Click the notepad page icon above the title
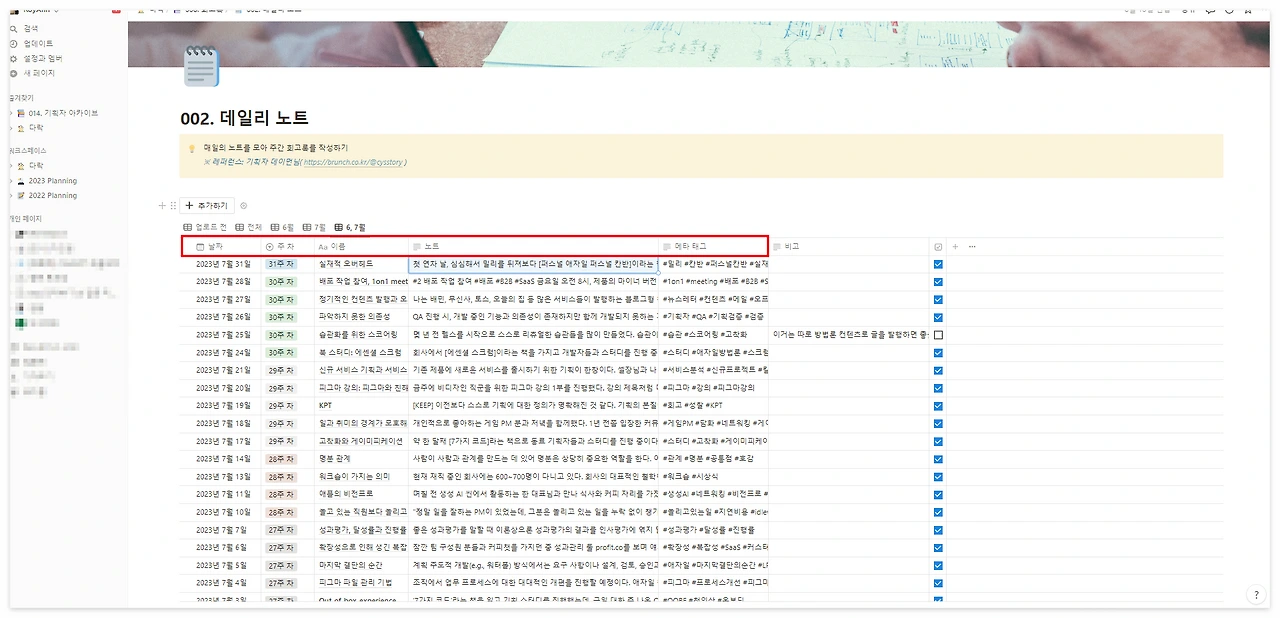 click(x=200, y=67)
